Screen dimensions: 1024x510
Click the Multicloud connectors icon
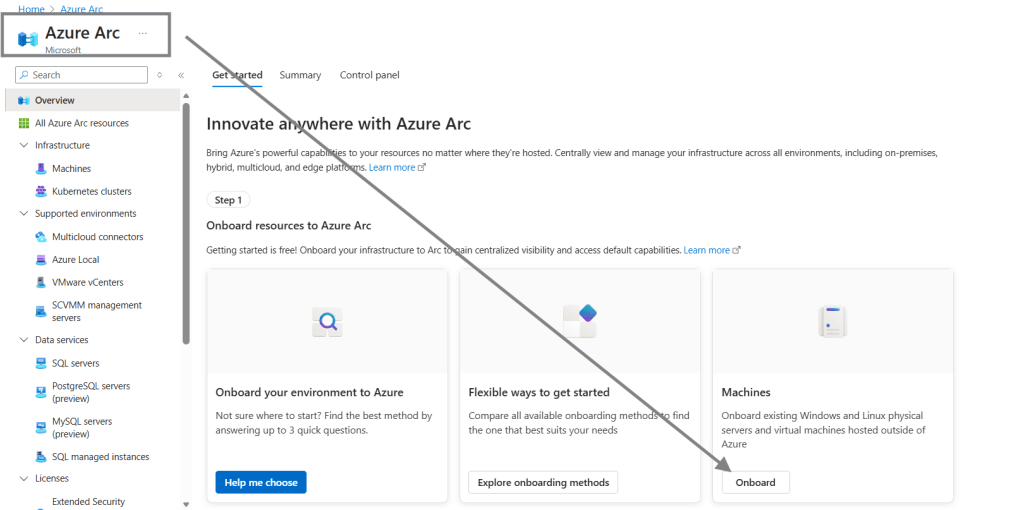[41, 237]
